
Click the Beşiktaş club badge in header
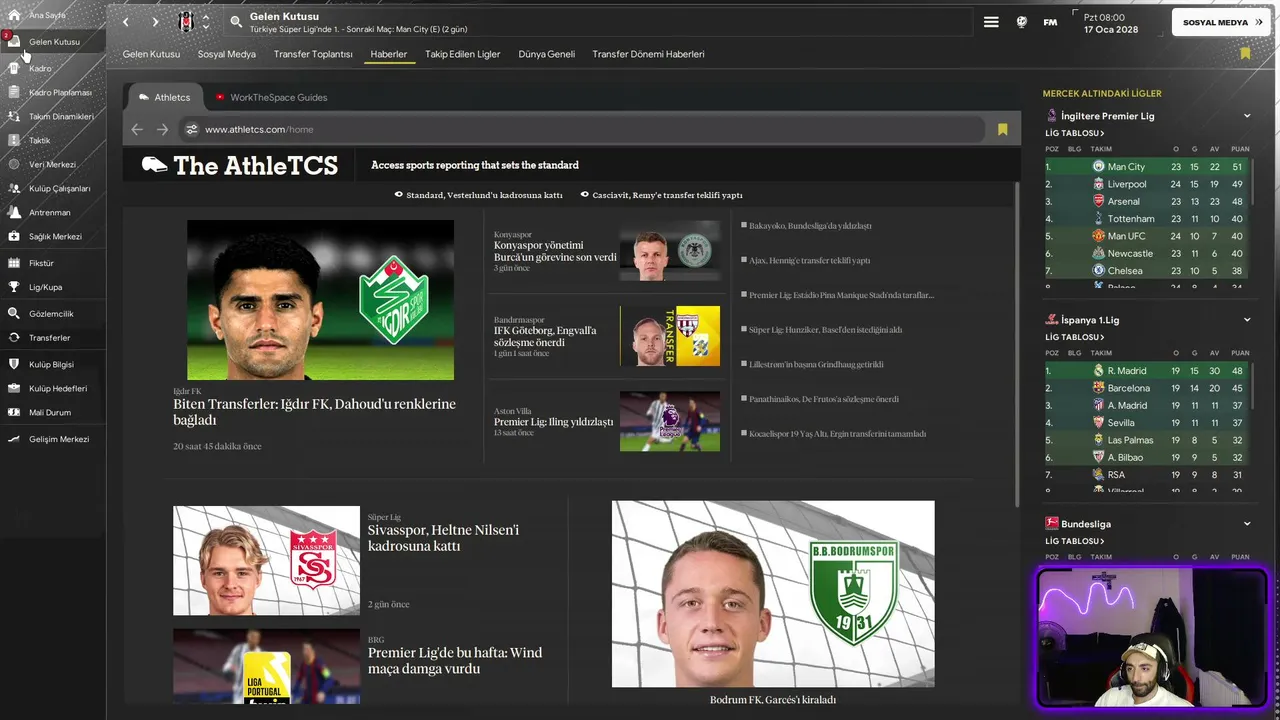[x=186, y=22]
